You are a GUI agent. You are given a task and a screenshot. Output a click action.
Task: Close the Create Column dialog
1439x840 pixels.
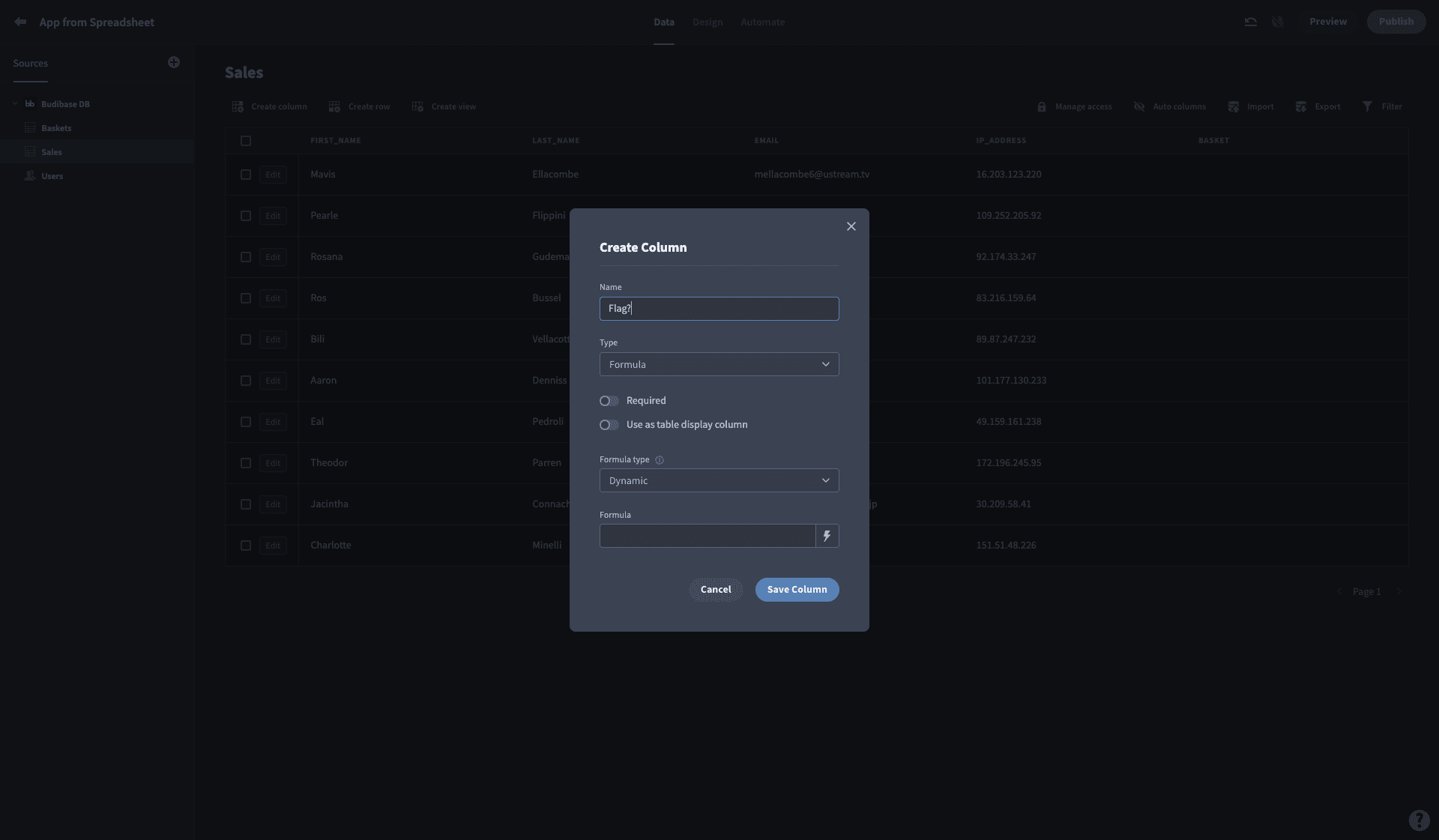click(851, 226)
